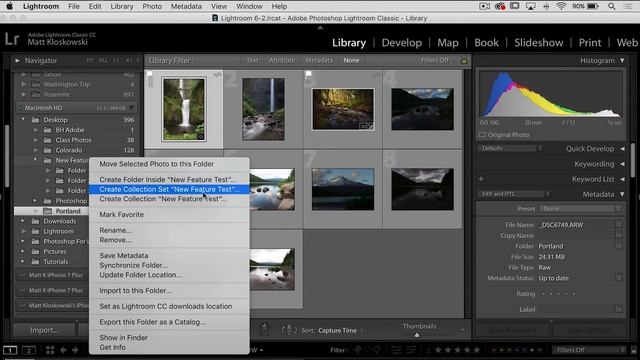Select the mountain lake thumbnail number 7
Image resolution: width=640 pixels, height=360 pixels.
tap(342, 189)
